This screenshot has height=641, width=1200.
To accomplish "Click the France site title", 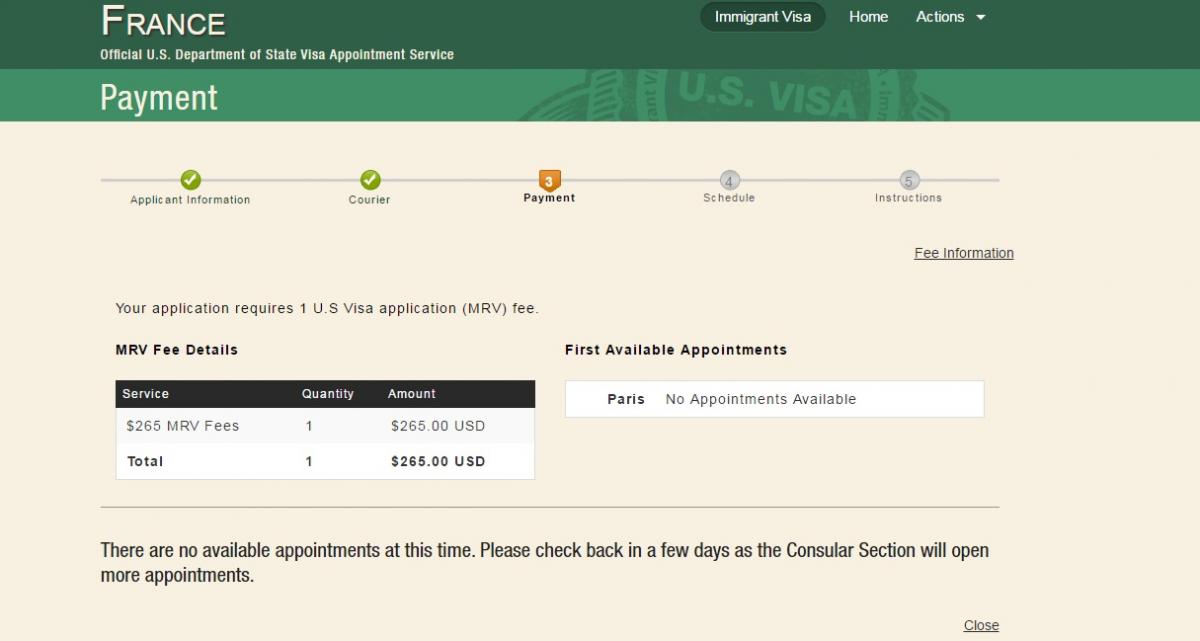I will coord(163,21).
